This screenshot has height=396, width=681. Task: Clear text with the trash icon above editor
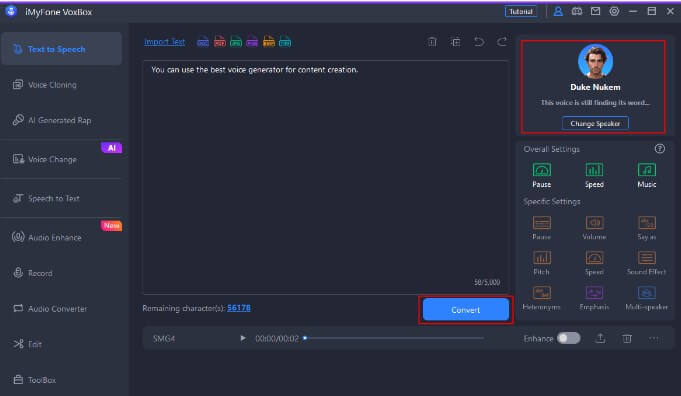click(x=432, y=42)
